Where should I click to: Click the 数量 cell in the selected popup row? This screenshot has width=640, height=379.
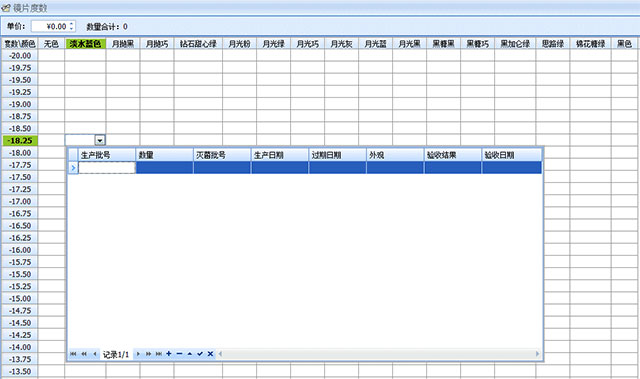[164, 168]
